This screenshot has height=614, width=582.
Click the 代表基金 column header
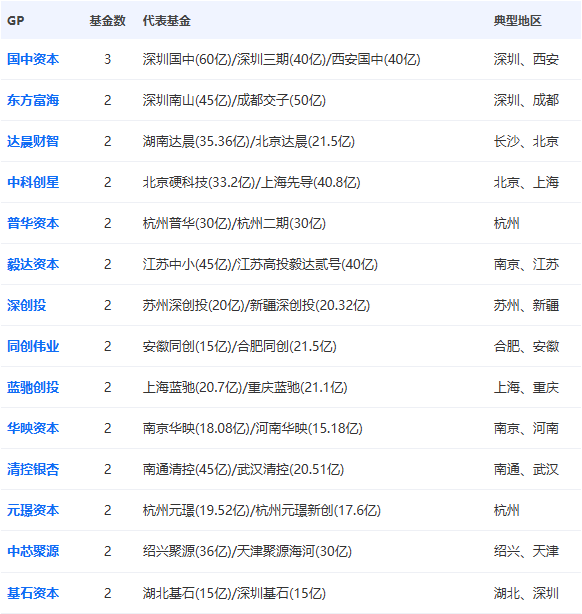166,21
